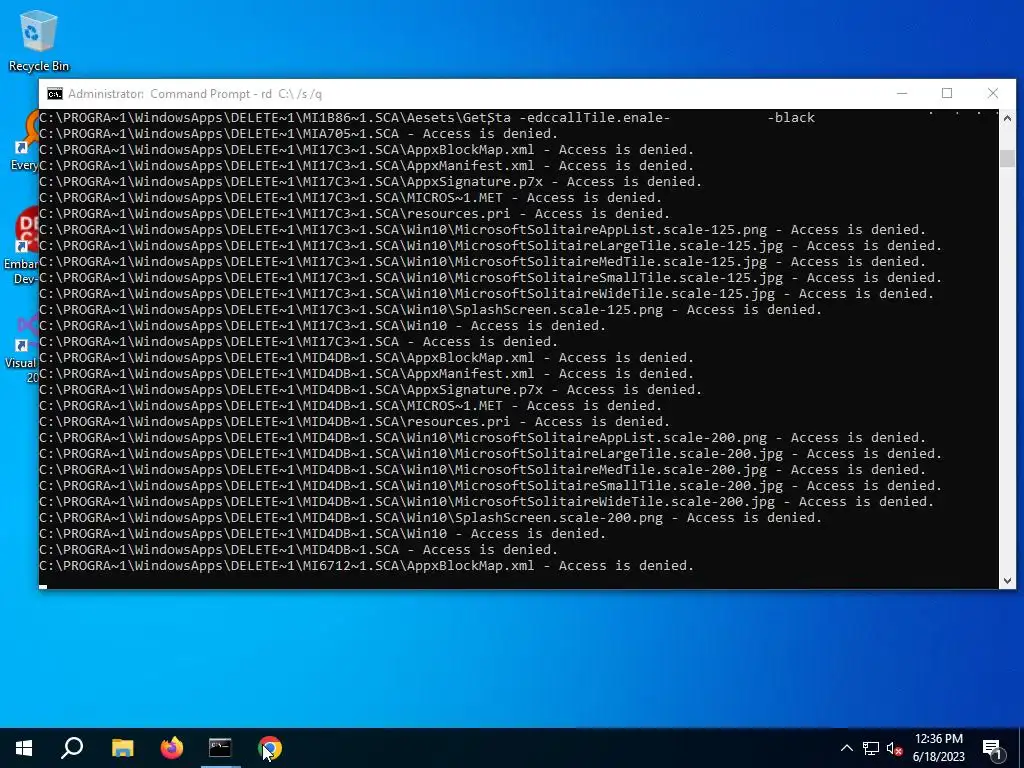Click the SplashScreen.scale-125.png line
Viewport: 1024px width, 768px height.
[x=430, y=310]
